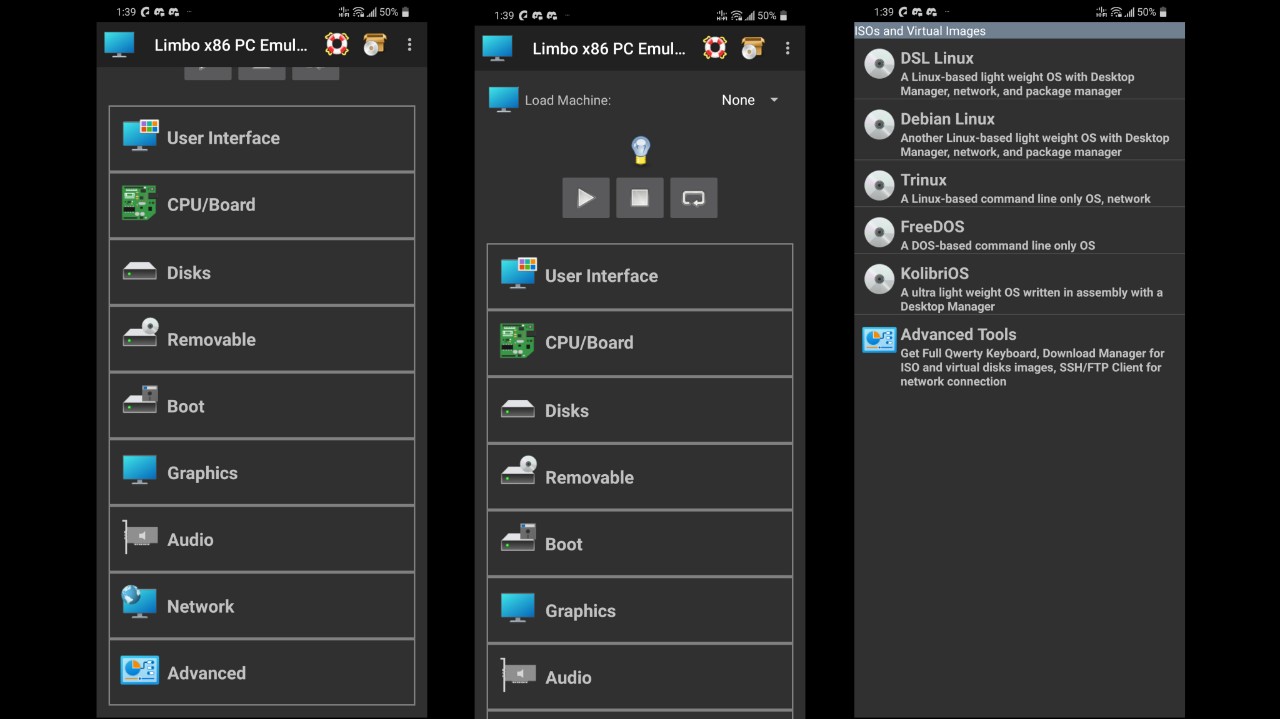The width and height of the screenshot is (1280, 719).
Task: Tap Limbo x86 PC Emul title, left screen
Action: [x=231, y=45]
